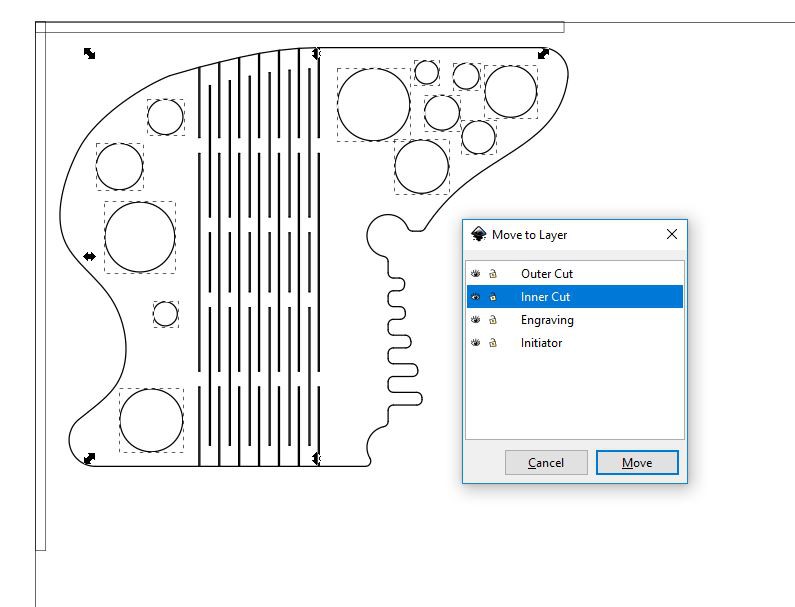Click the Inkscape icon in dialog title
Viewport: 795px width, 607px height.
tap(478, 234)
